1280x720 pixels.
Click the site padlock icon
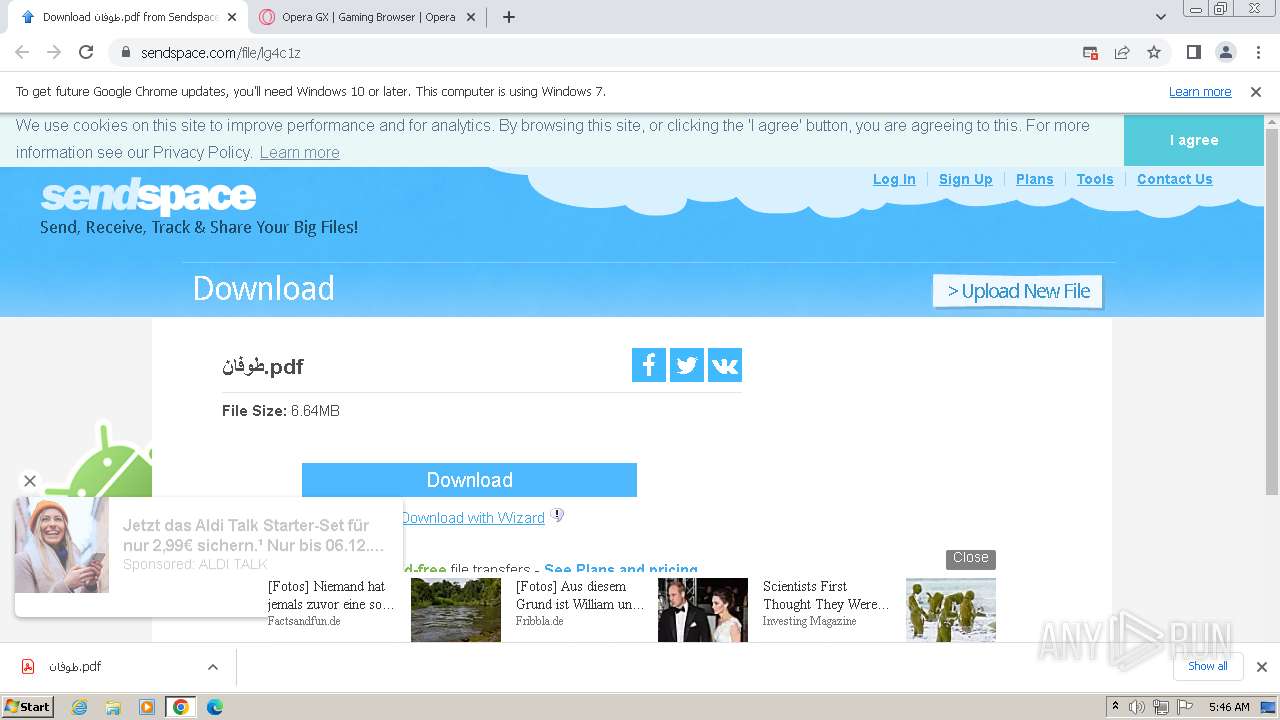click(126, 53)
